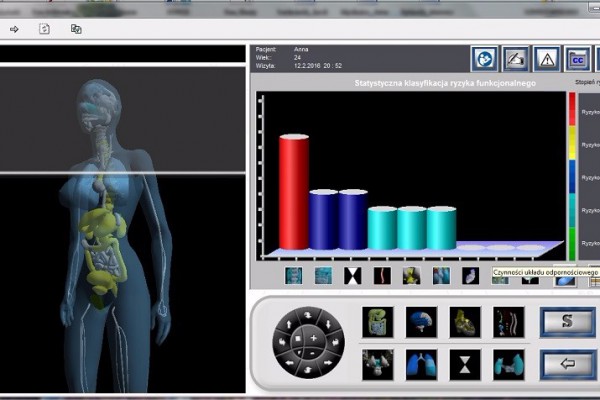The height and width of the screenshot is (400, 600).
Task: Click the CC icon button above the chart
Action: pos(576,59)
